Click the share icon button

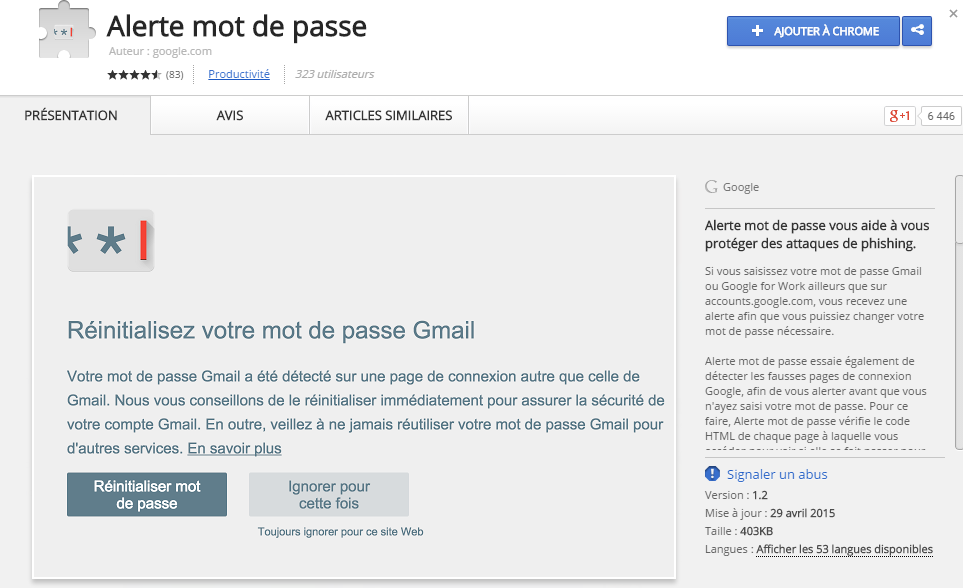917,31
